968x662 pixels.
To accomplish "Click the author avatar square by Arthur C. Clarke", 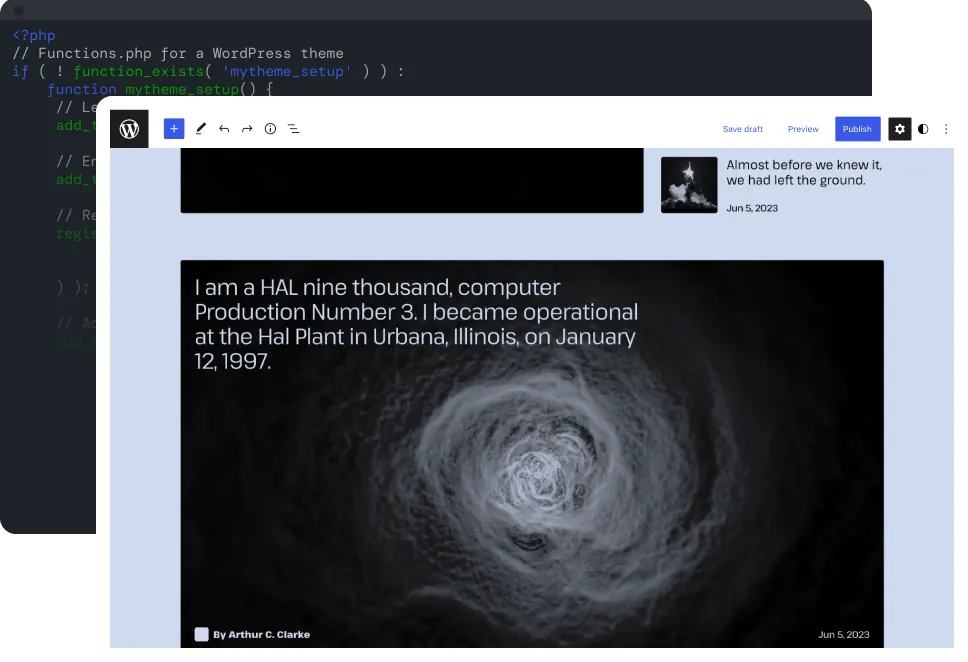I will [201, 634].
